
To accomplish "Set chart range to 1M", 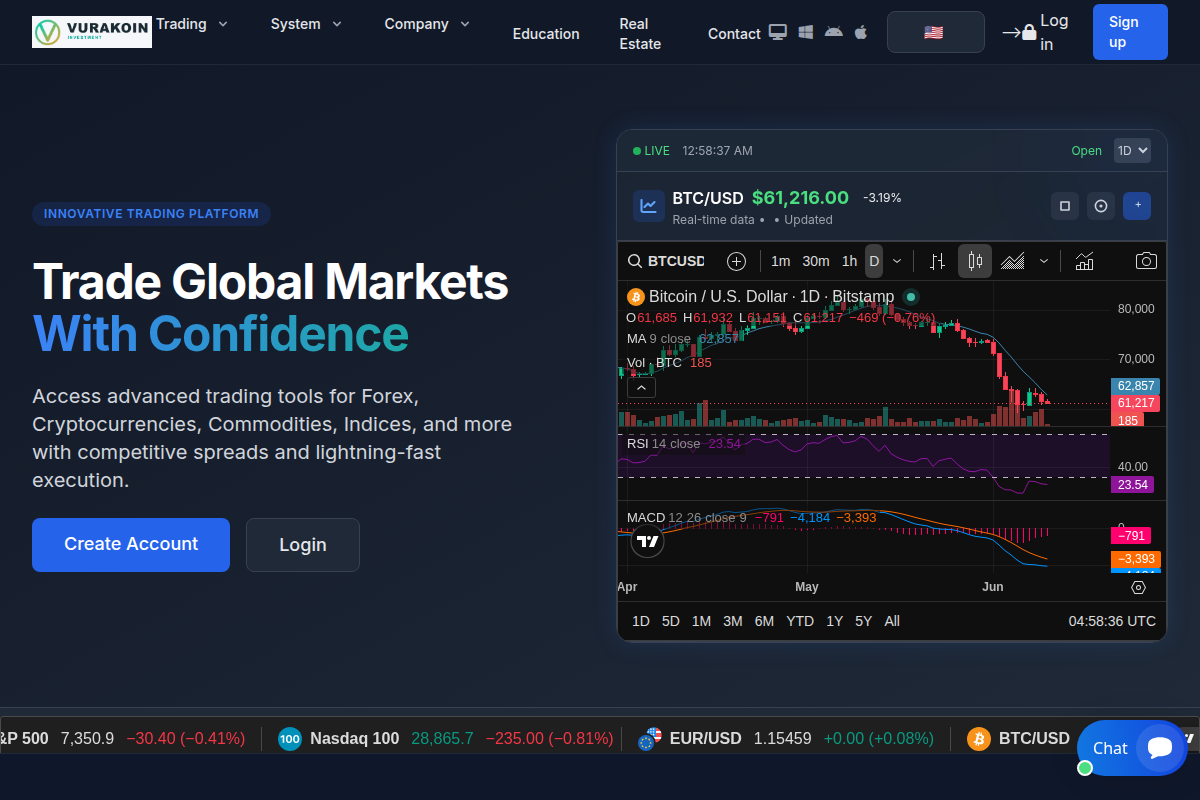I will [x=702, y=621].
